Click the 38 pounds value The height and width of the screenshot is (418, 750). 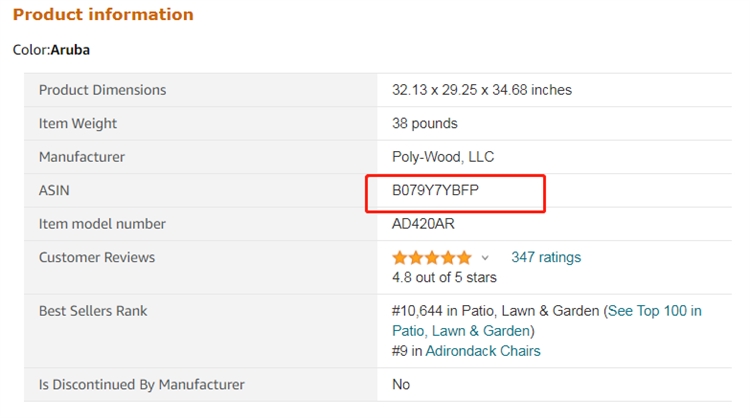[x=424, y=124]
